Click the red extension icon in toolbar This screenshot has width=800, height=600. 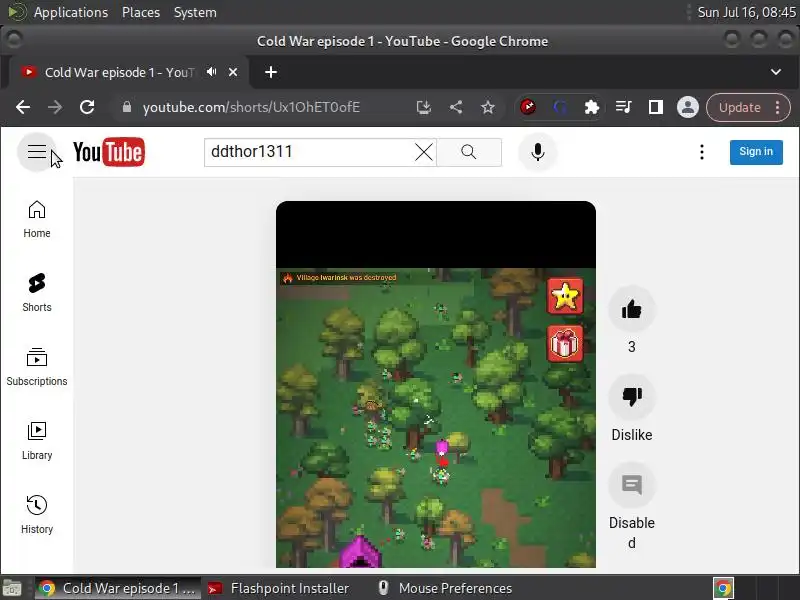[x=528, y=107]
